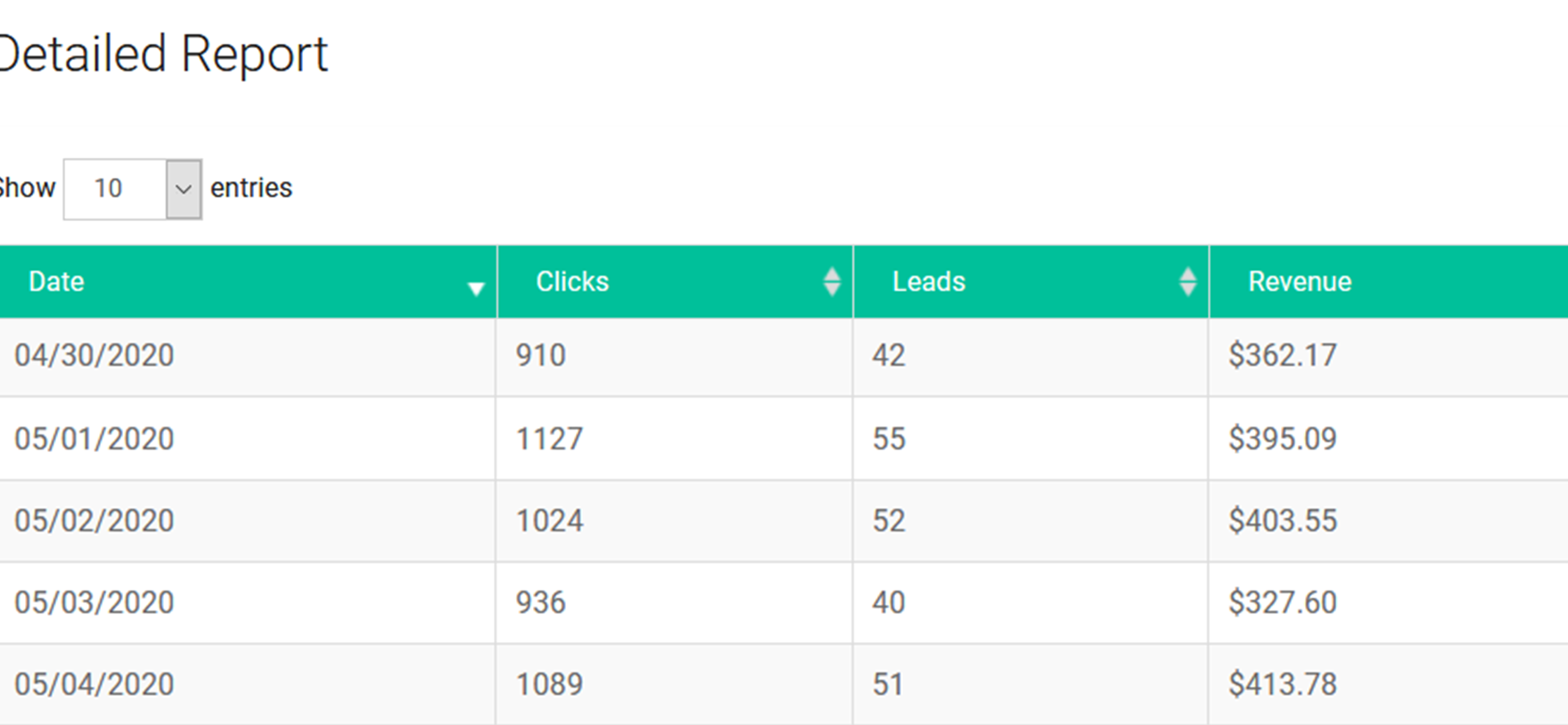The height and width of the screenshot is (725, 1568).
Task: Sort the table by the Leads header
Action: (x=929, y=282)
